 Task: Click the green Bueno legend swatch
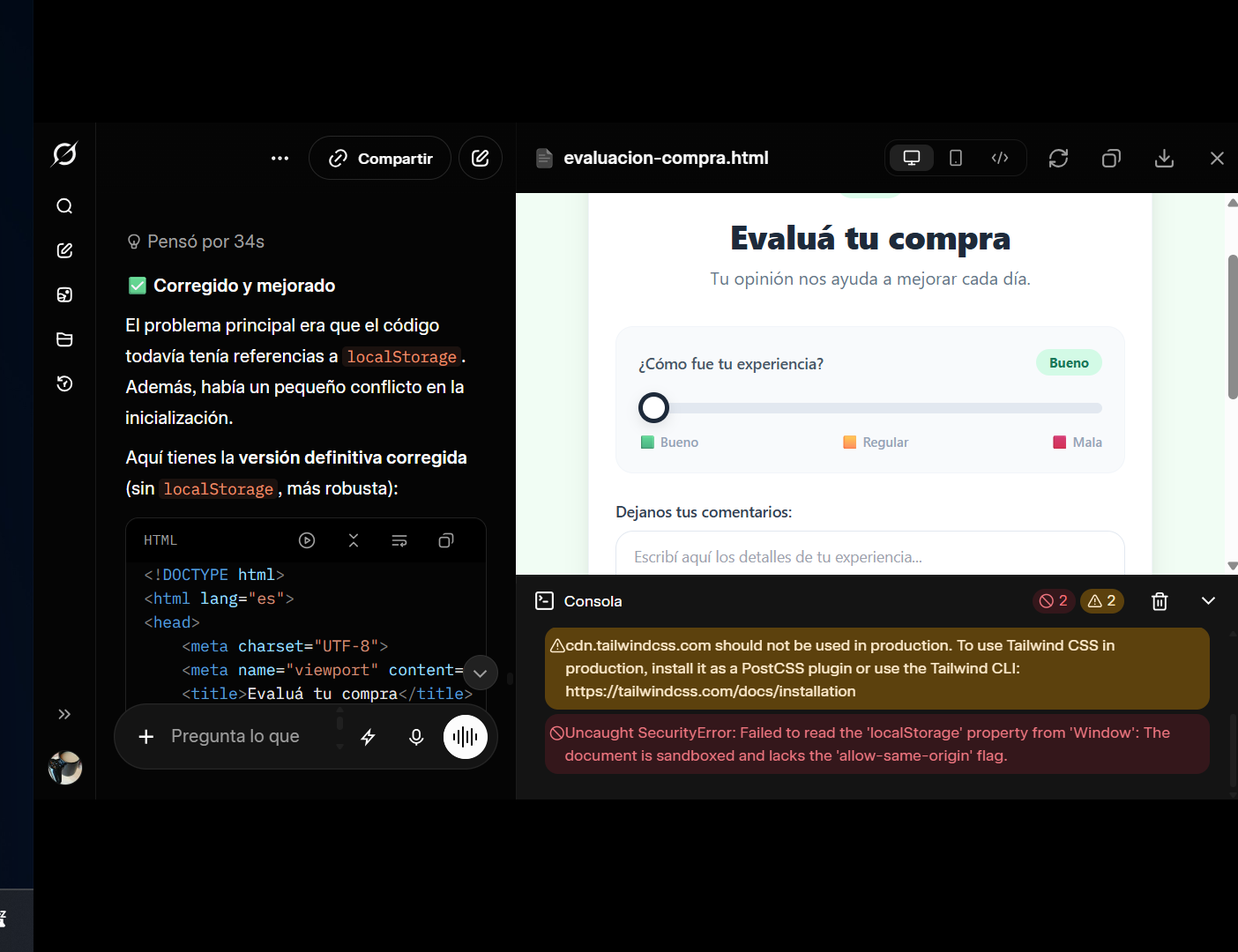coord(647,443)
